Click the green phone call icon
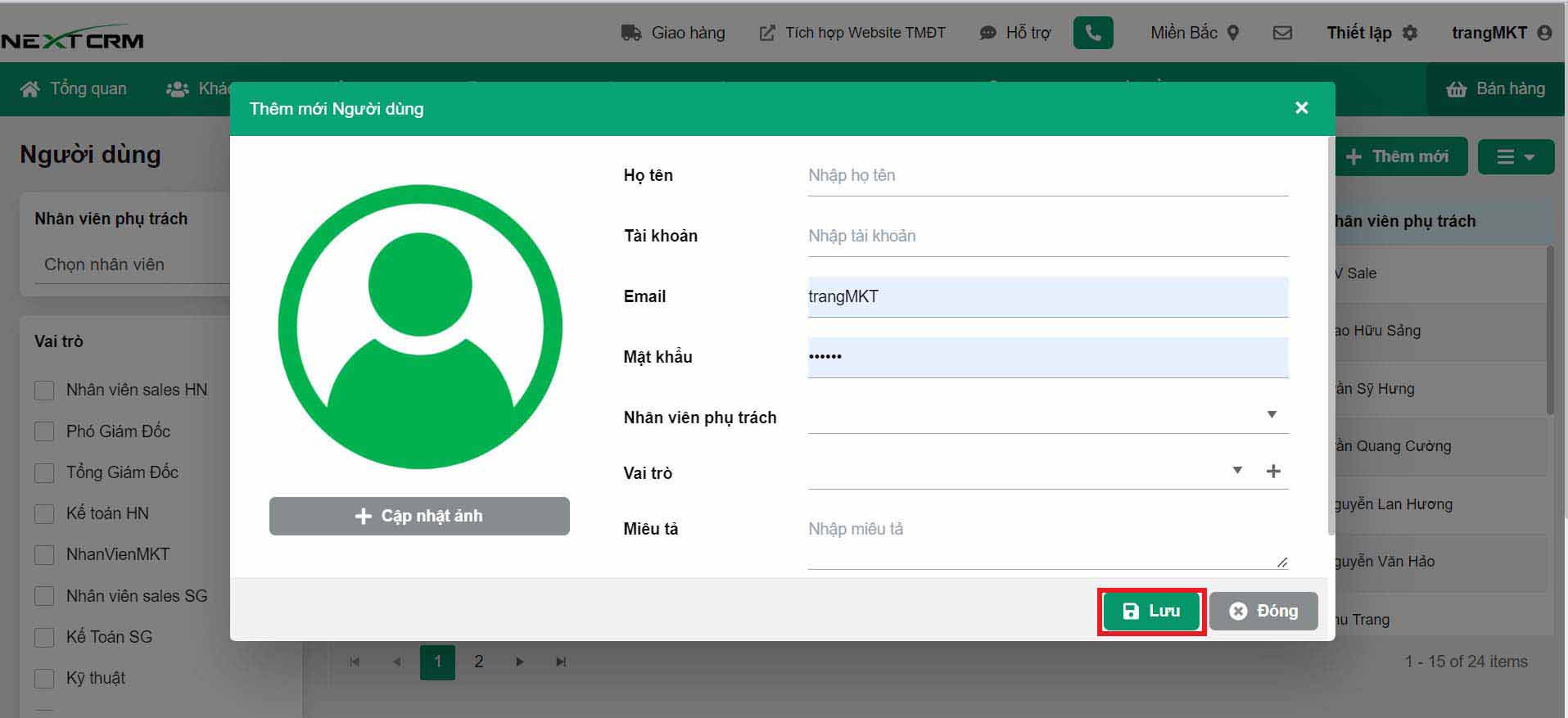 click(1092, 33)
